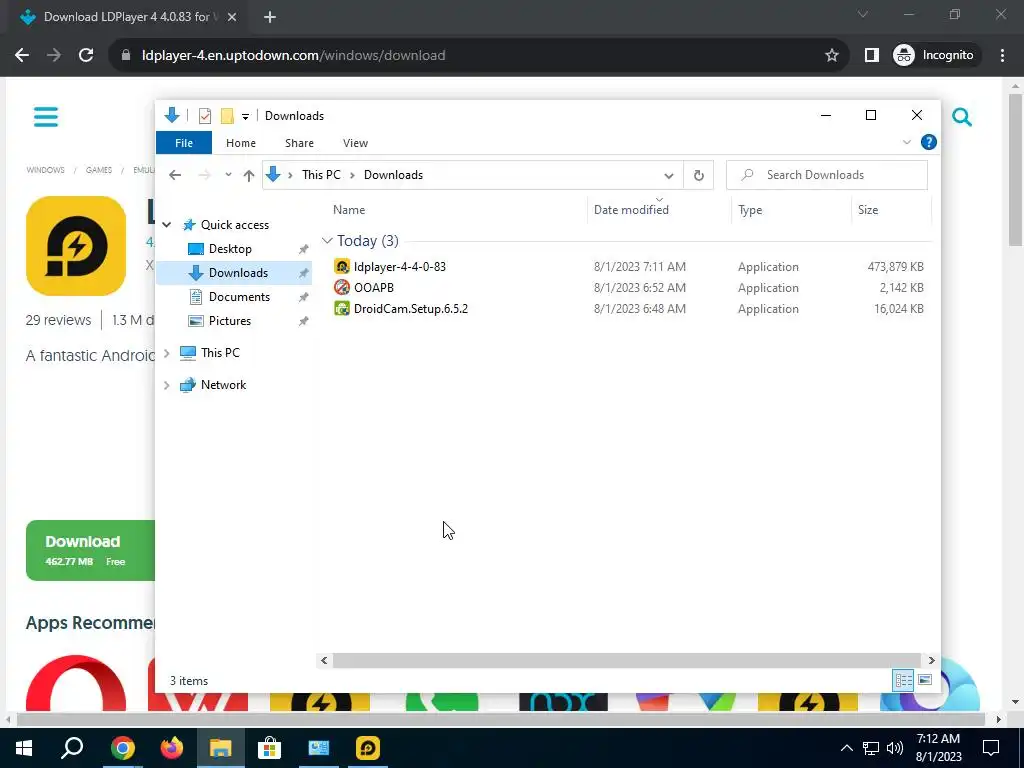This screenshot has width=1024, height=768.
Task: Open the Home ribbon tab
Action: click(x=241, y=143)
